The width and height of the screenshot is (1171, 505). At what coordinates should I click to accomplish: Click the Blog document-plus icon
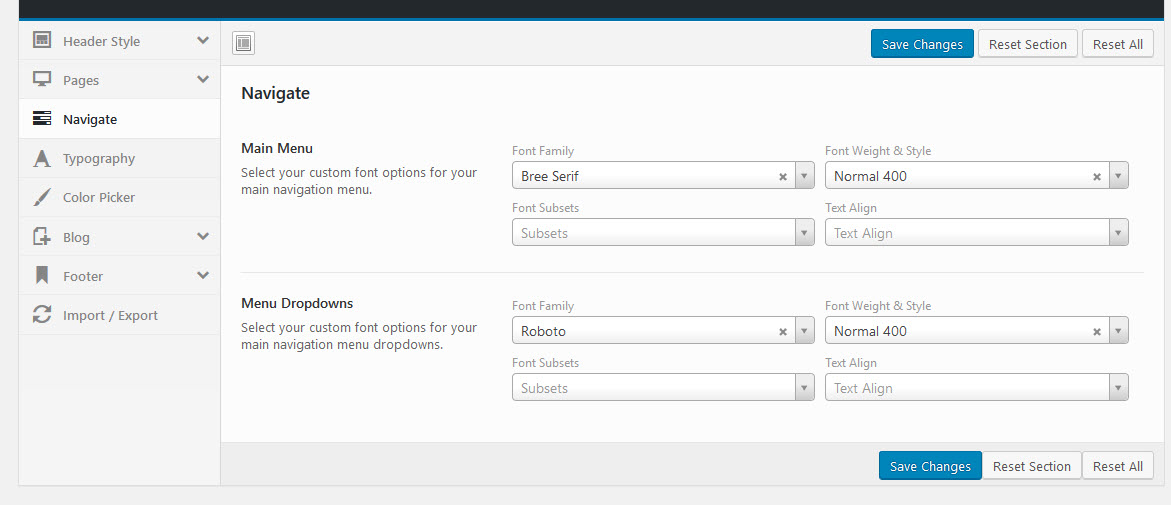(42, 237)
